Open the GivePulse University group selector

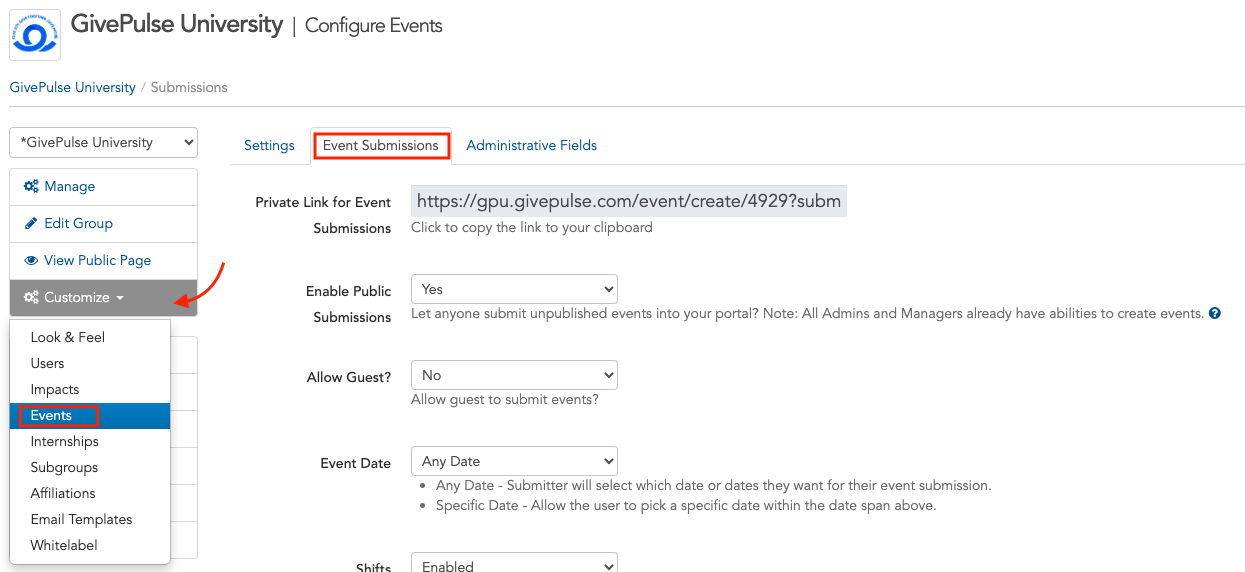coord(103,143)
